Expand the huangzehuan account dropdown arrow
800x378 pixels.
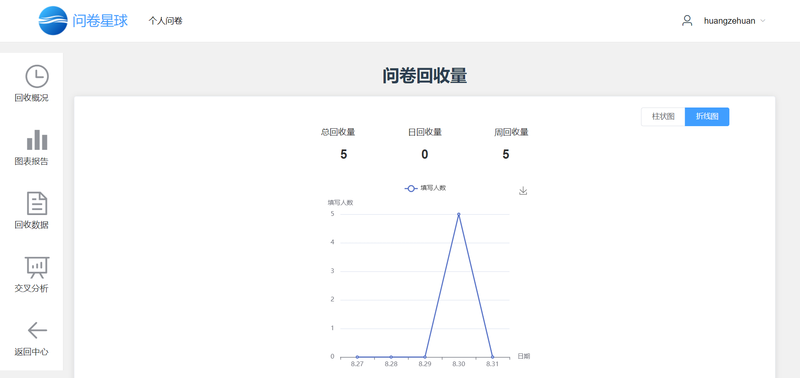(x=763, y=21)
